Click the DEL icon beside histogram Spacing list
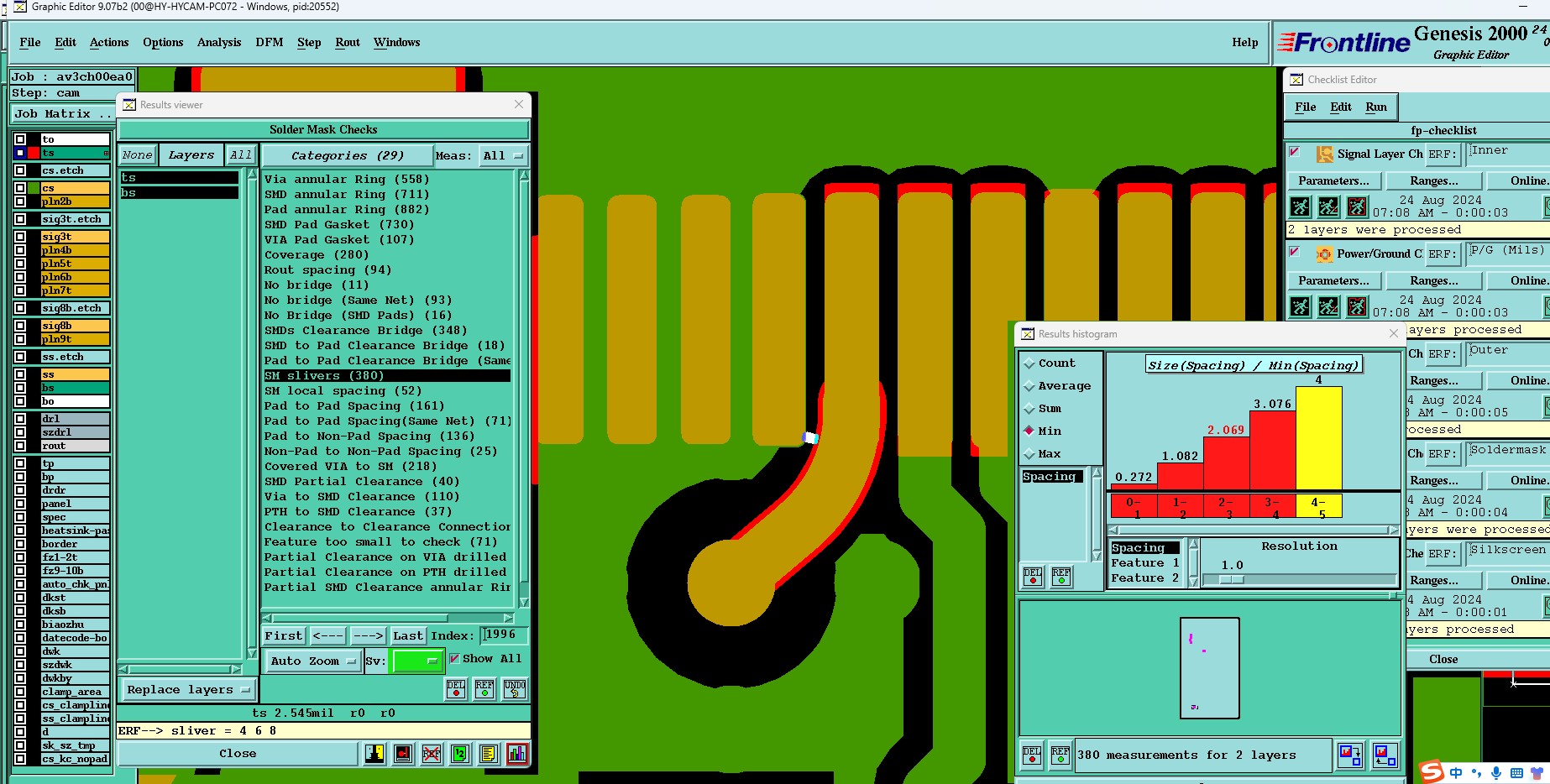The width and height of the screenshot is (1550, 784). (x=1033, y=577)
